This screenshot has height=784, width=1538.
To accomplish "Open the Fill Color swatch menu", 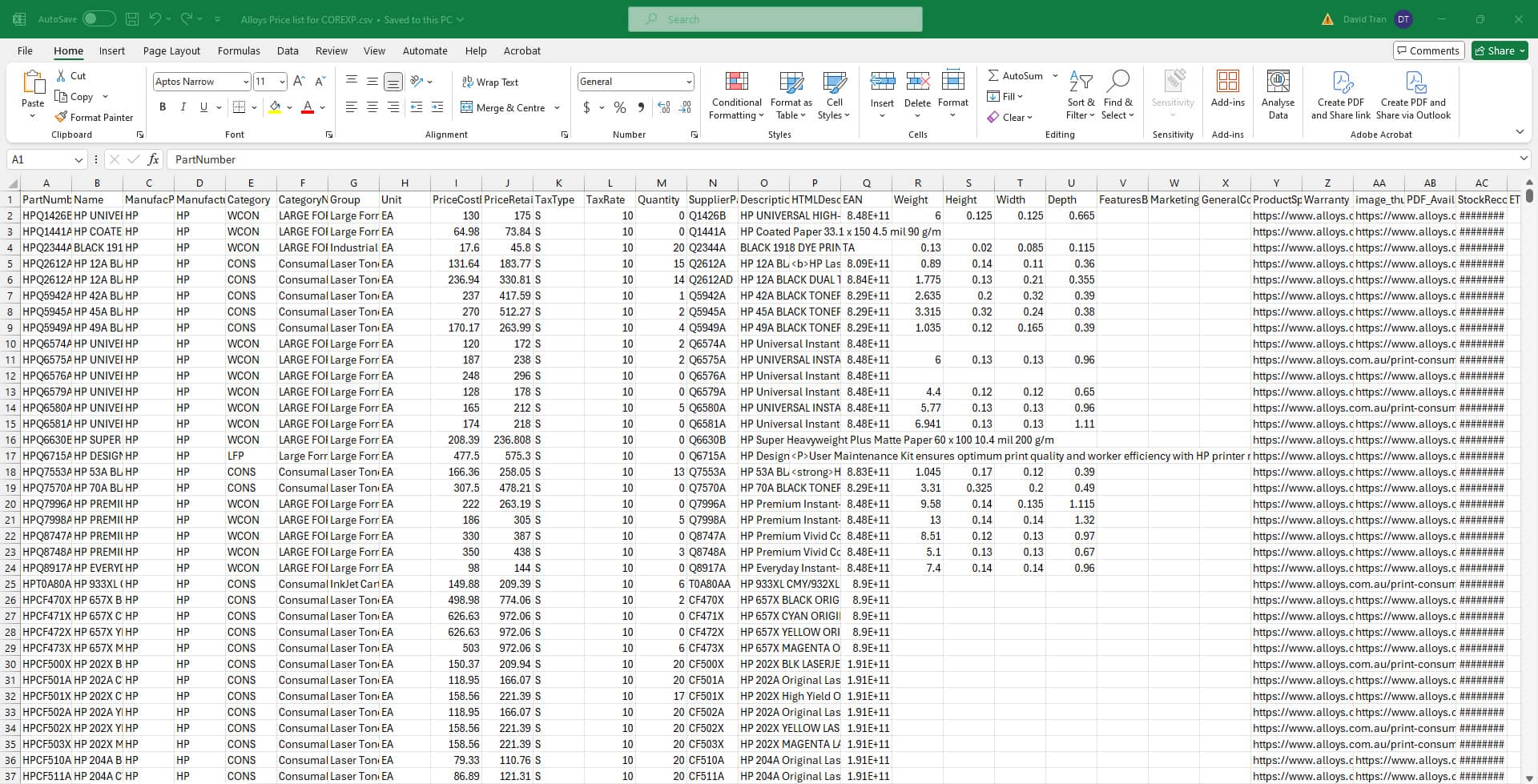I will [x=276, y=107].
